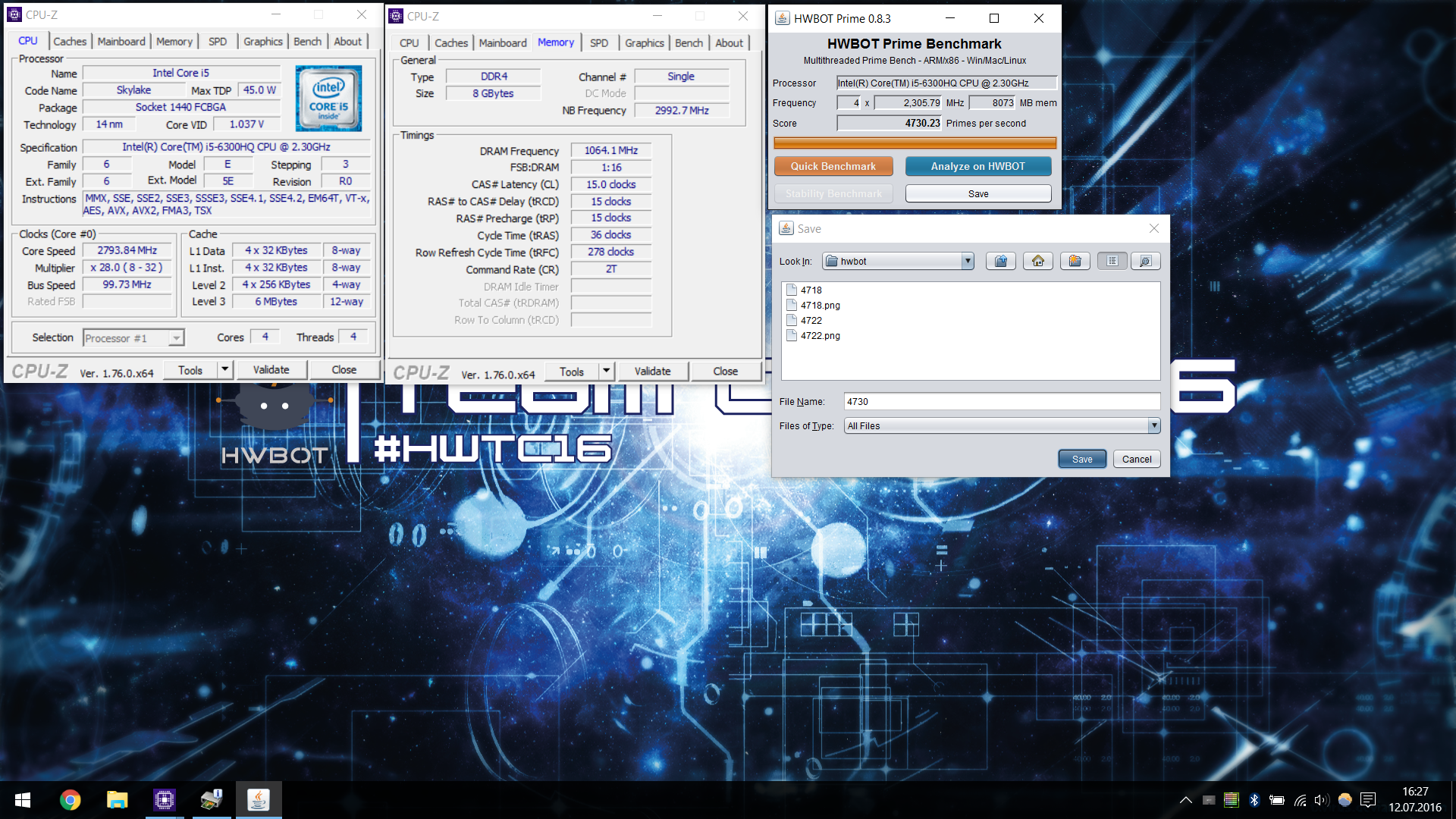This screenshot has height=819, width=1456.
Task: Cancel the Save dialog
Action: tap(1137, 459)
